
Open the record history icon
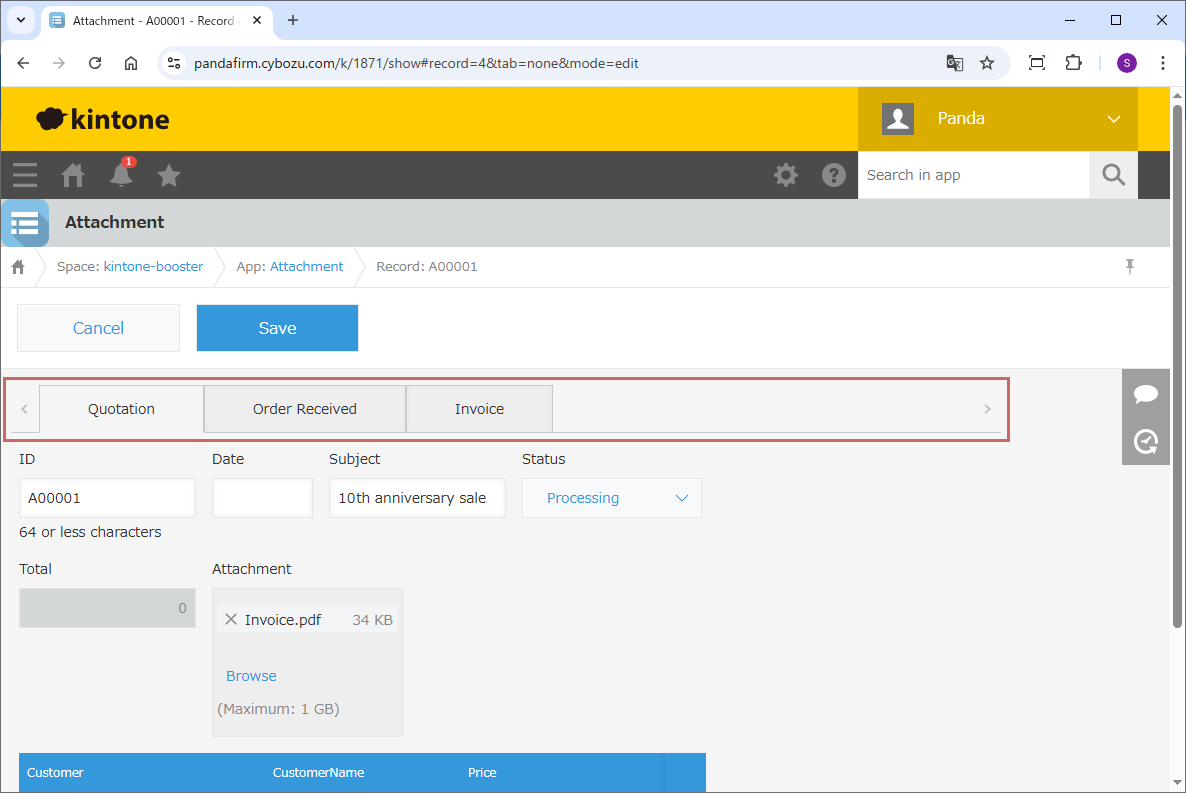point(1145,441)
